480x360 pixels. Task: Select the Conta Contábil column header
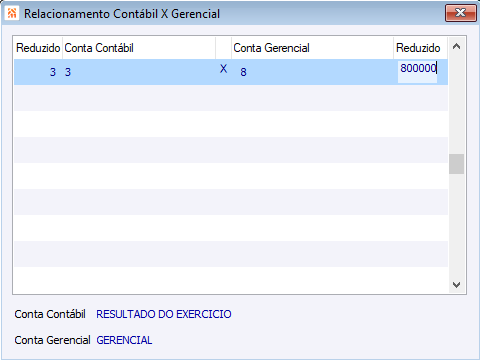(x=139, y=48)
